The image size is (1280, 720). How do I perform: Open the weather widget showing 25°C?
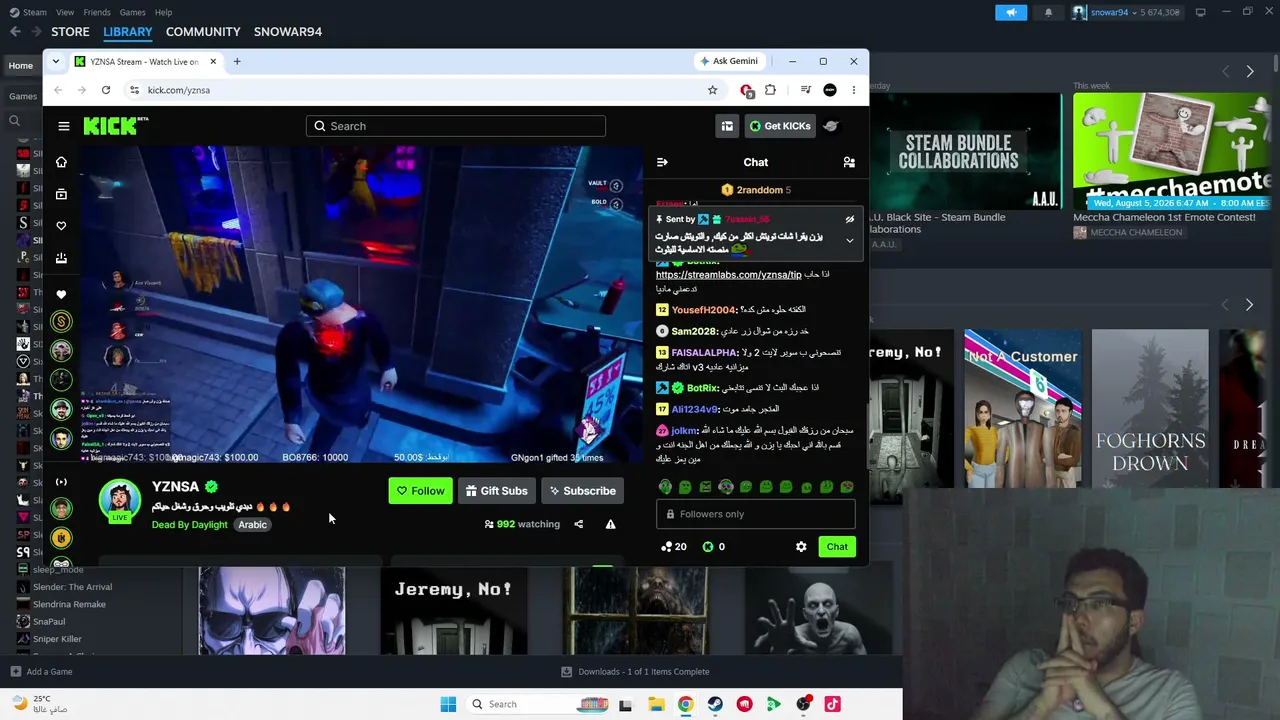click(x=42, y=704)
